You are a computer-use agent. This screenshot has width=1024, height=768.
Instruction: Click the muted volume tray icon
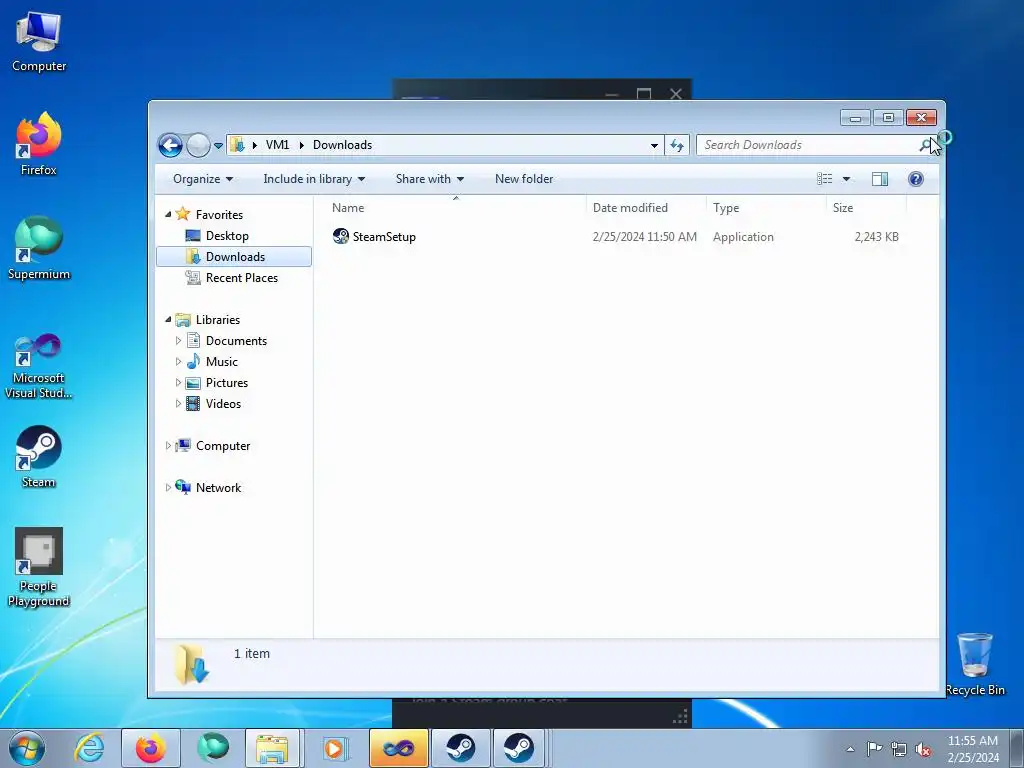[923, 749]
